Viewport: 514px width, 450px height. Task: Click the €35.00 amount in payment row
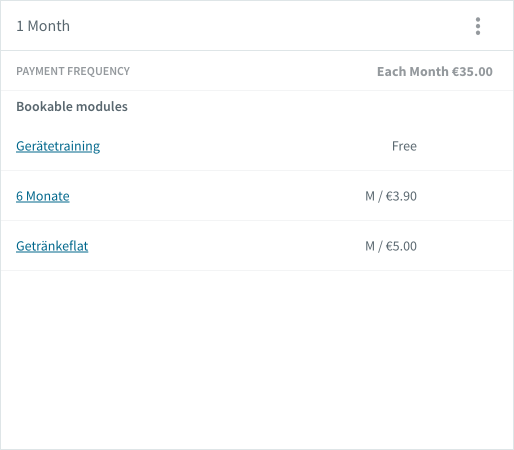point(472,71)
